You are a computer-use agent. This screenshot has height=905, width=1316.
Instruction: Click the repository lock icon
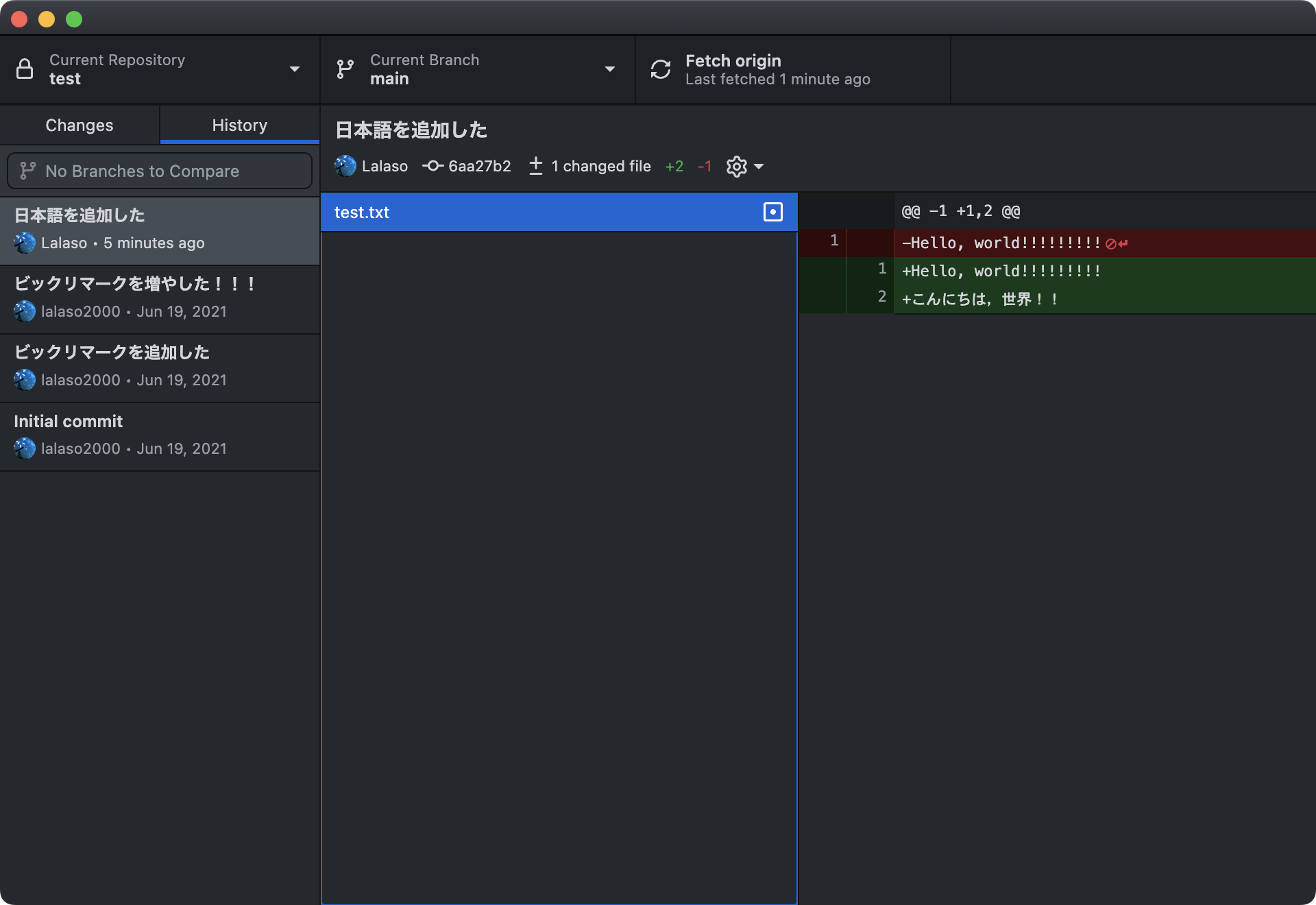click(25, 69)
